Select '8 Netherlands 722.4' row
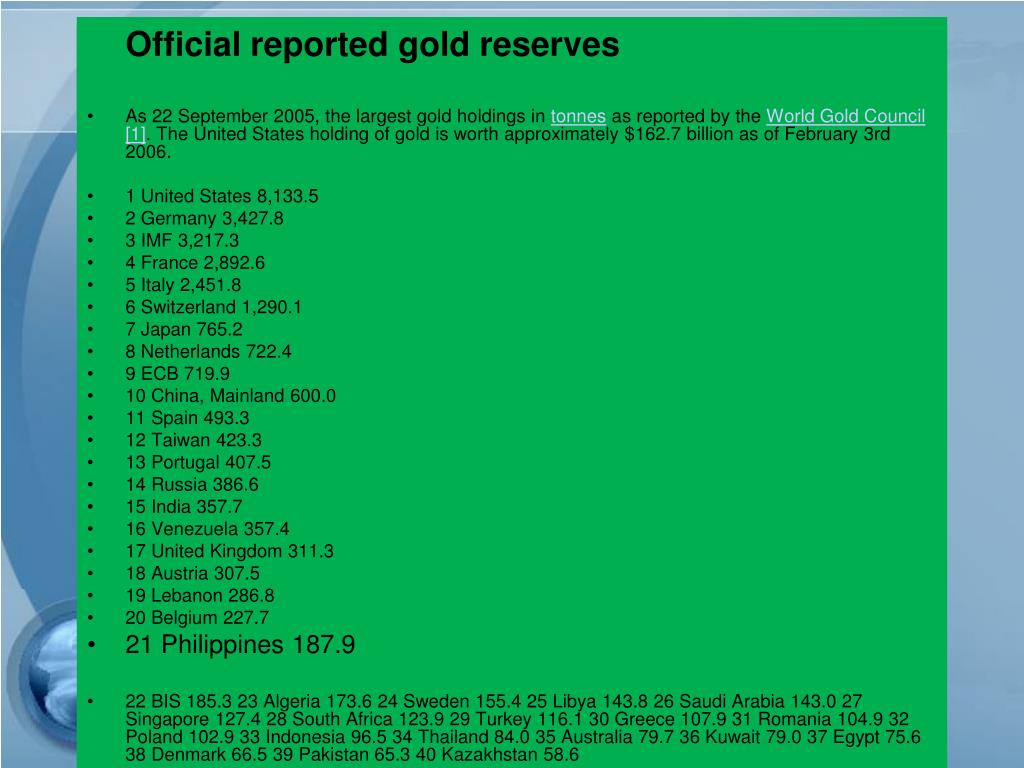This screenshot has width=1024, height=768. (208, 352)
